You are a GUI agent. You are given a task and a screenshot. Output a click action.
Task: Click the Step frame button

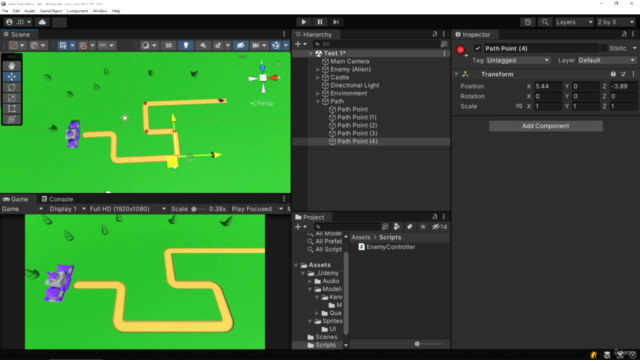[x=336, y=22]
